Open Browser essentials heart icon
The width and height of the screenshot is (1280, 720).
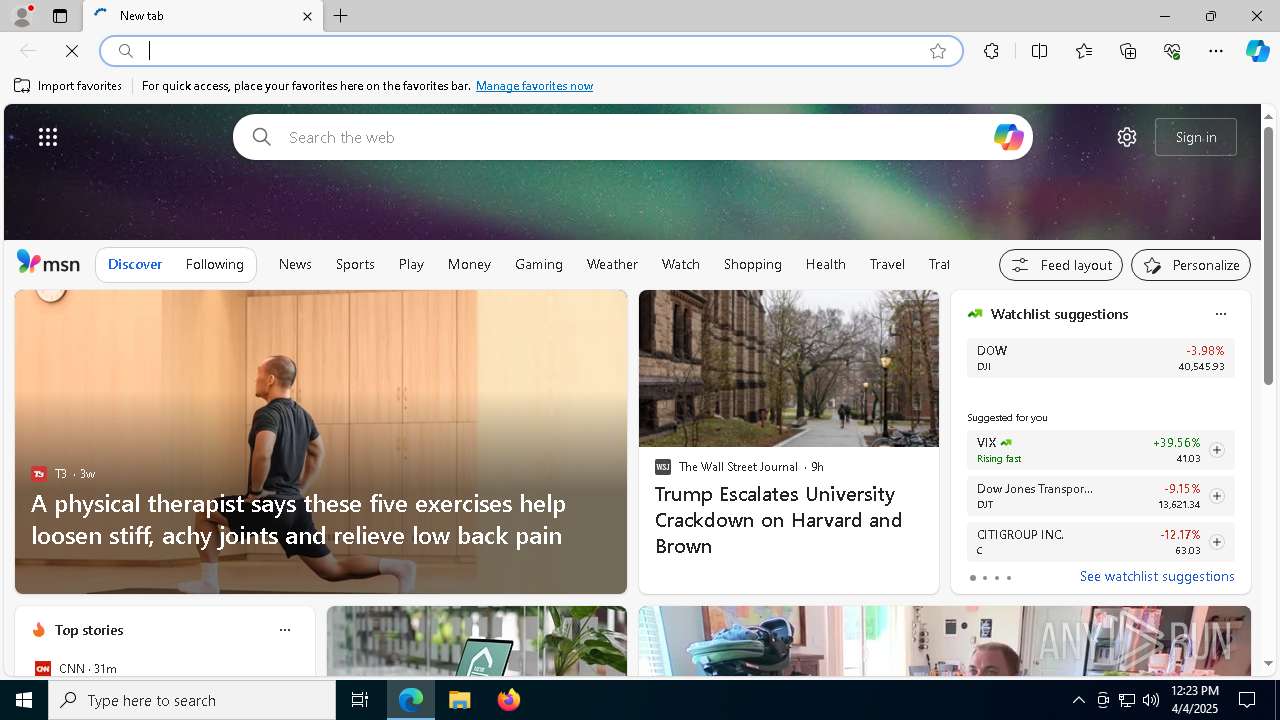pos(1172,51)
